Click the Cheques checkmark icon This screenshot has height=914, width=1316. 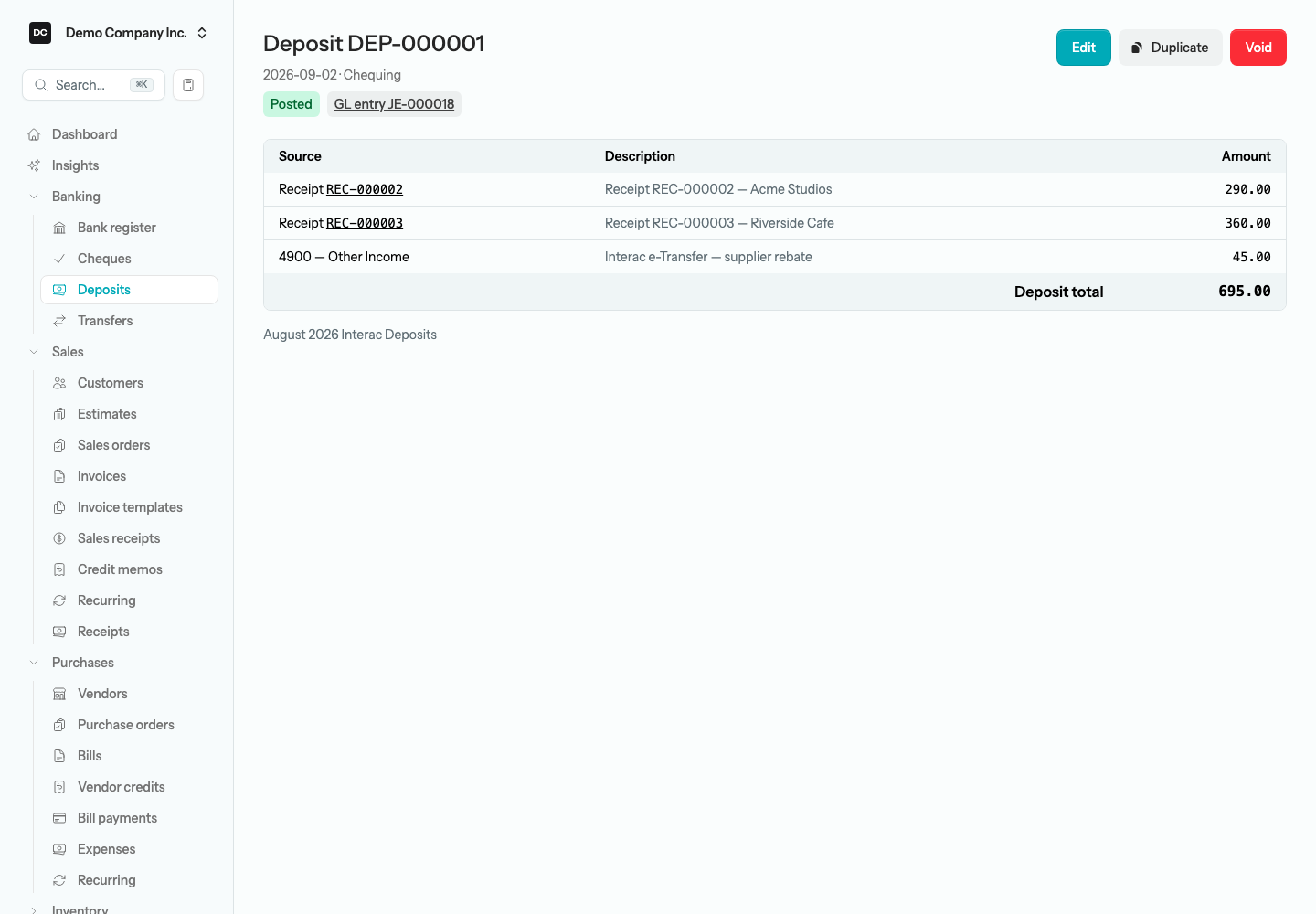[x=59, y=259]
